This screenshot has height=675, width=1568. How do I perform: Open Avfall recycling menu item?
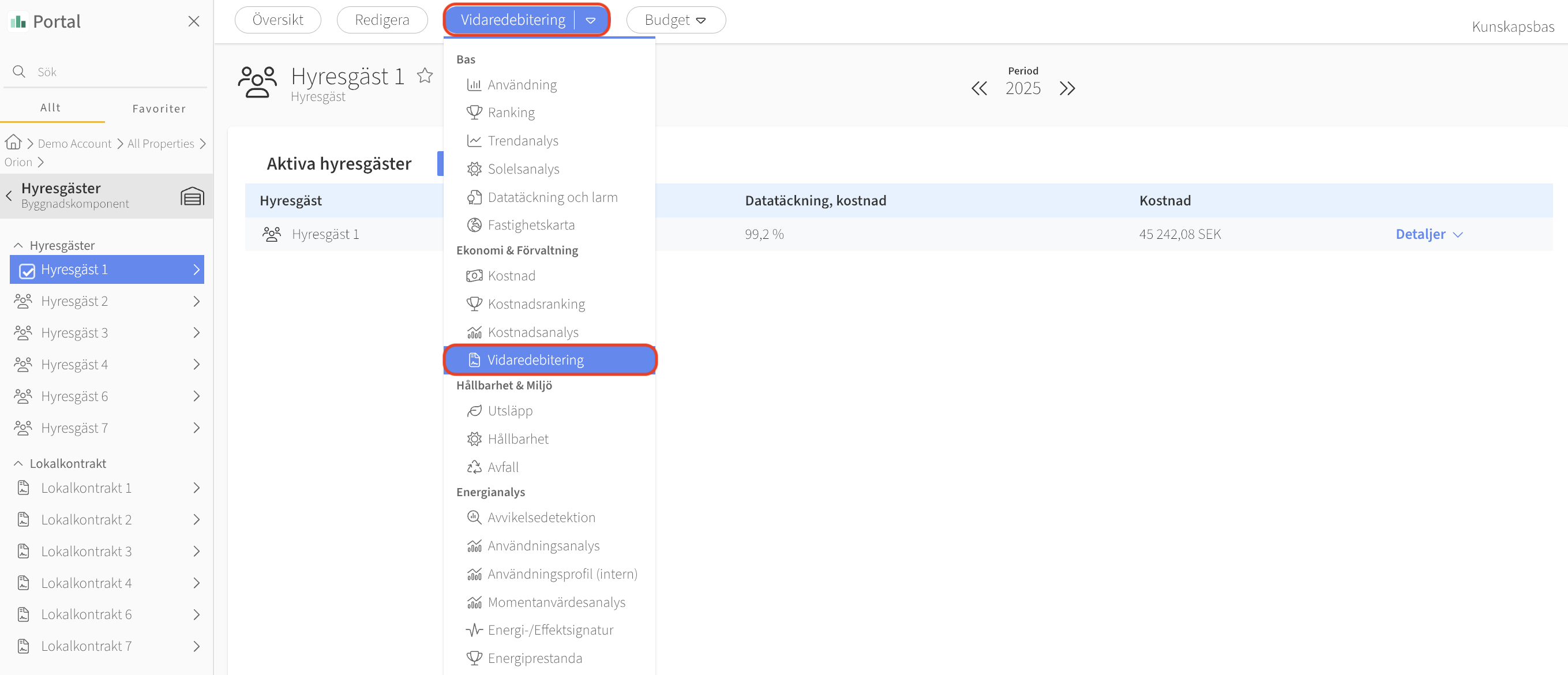pyautogui.click(x=549, y=467)
